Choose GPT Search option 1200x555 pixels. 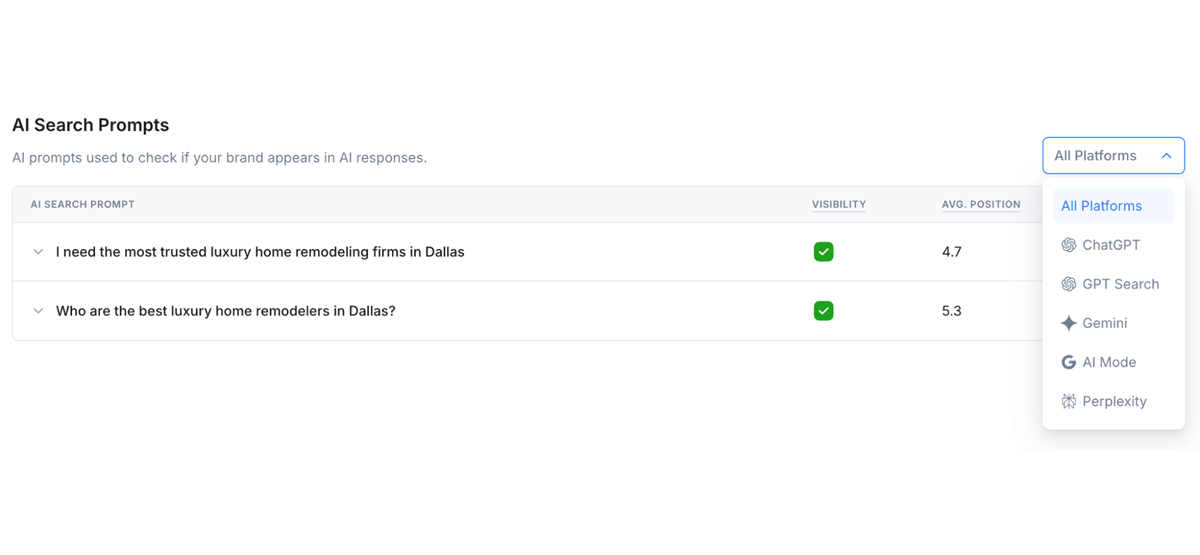click(x=1120, y=284)
